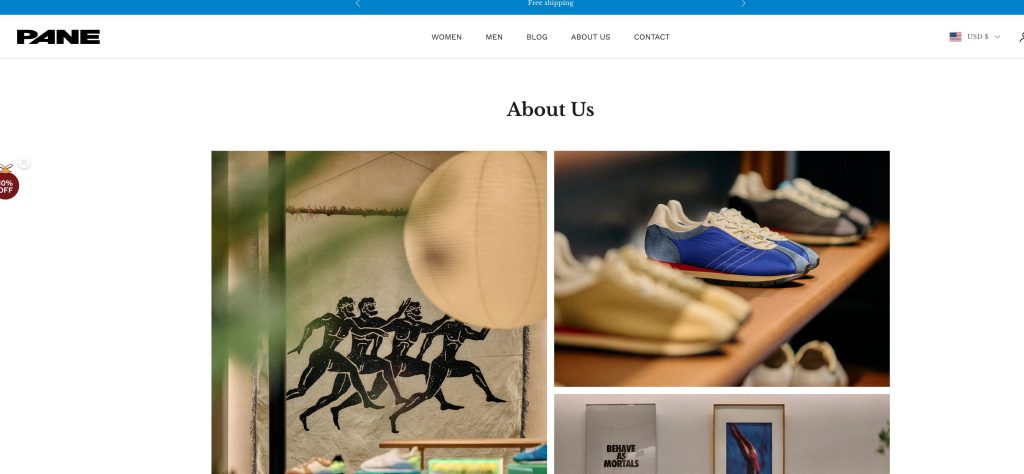Viewport: 1024px width, 474px height.
Task: Open the MEN menu
Action: [x=494, y=37]
